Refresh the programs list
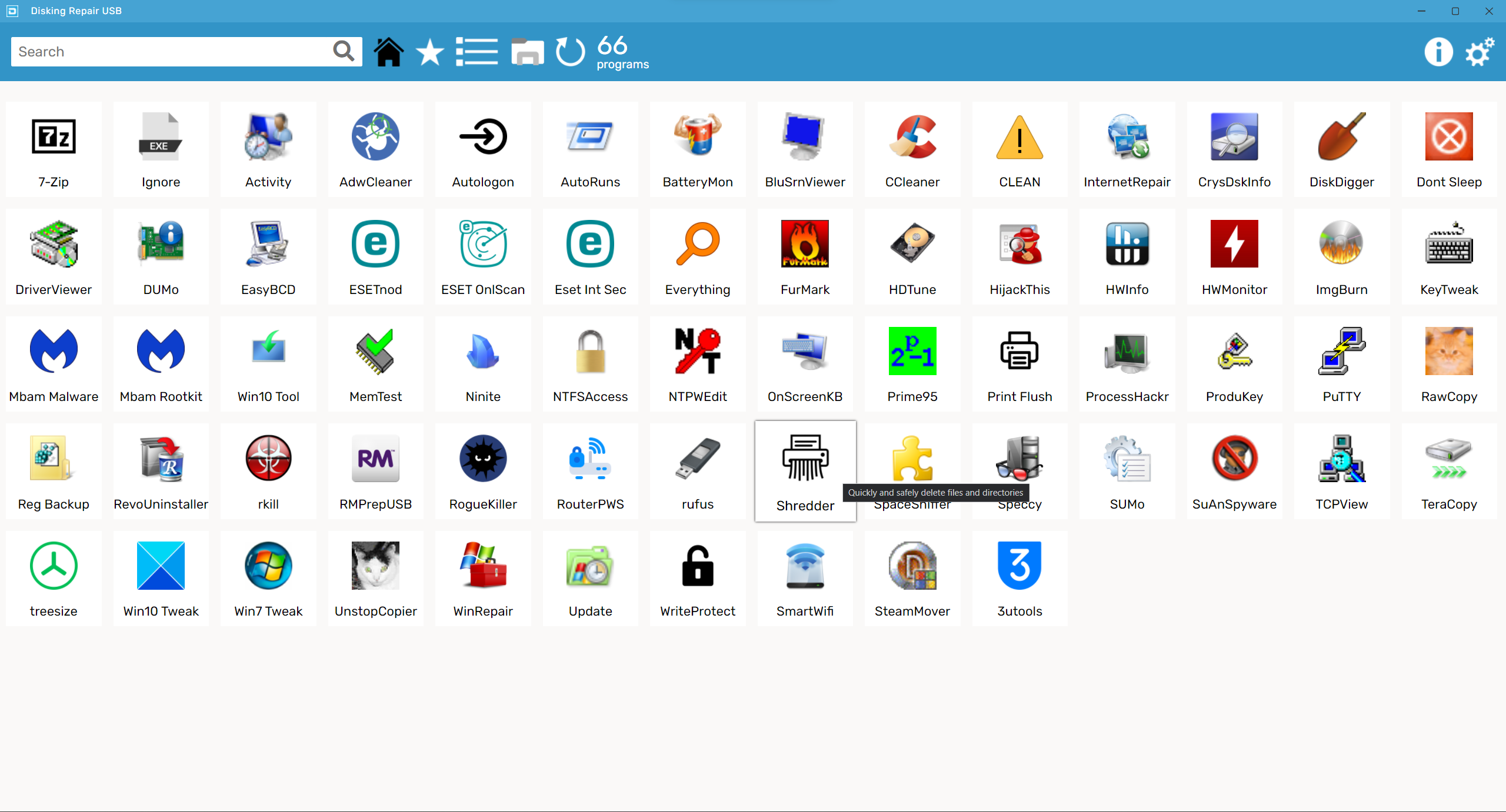 (x=570, y=52)
